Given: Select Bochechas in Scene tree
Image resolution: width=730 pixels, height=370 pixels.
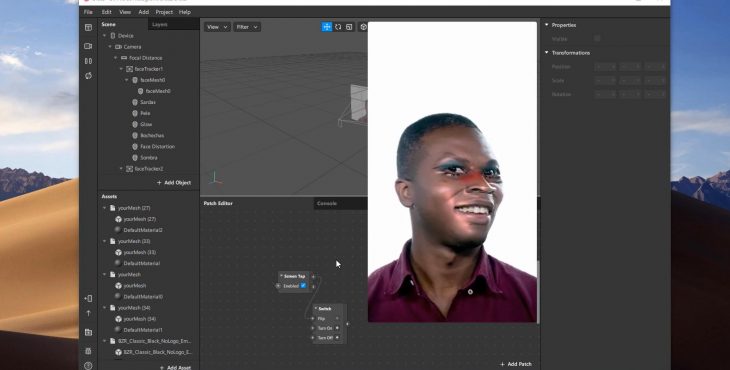Looking at the screenshot, I should (152, 135).
